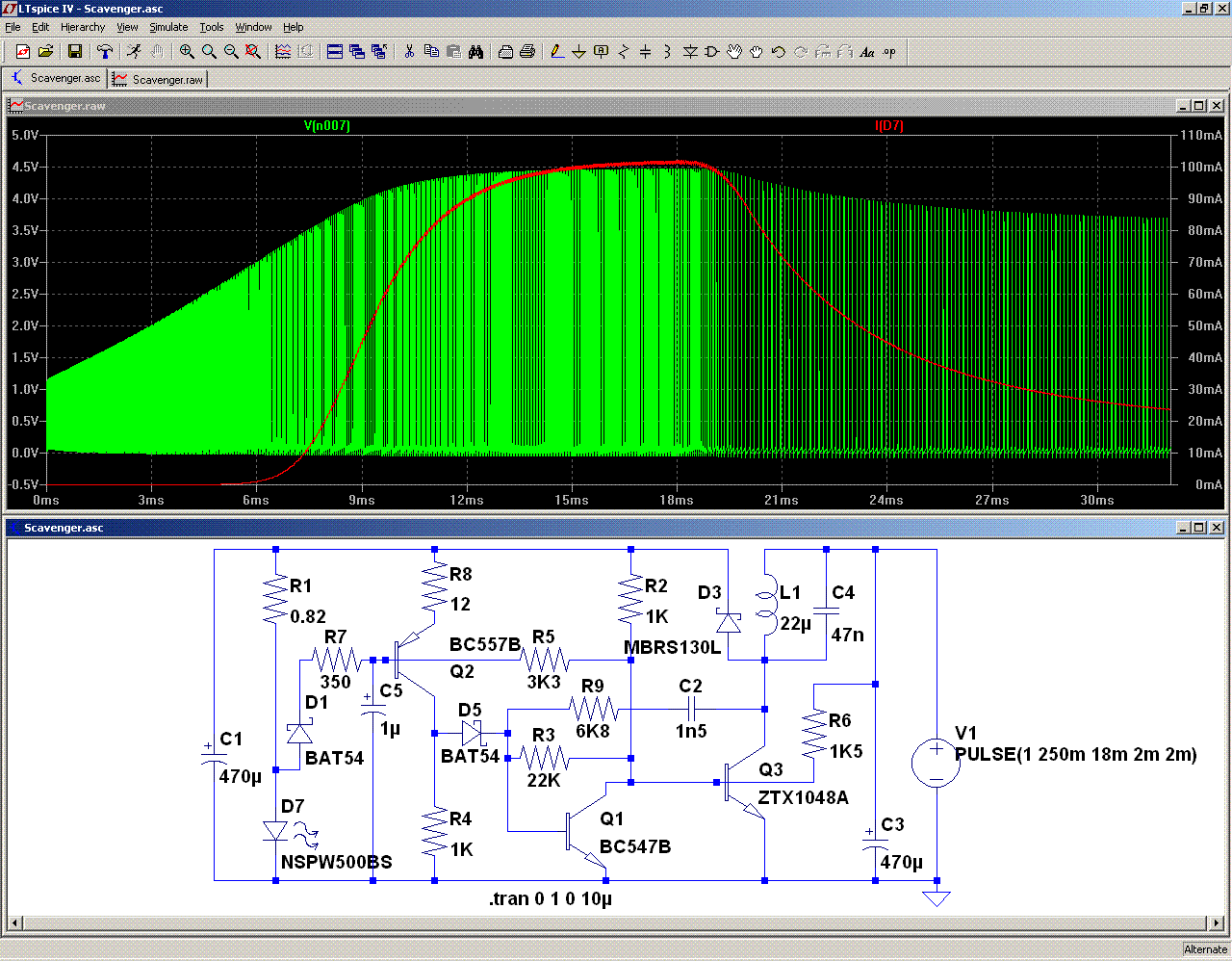This screenshot has height=961, width=1232.
Task: Click the V(n007) trace label
Action: pos(327,126)
